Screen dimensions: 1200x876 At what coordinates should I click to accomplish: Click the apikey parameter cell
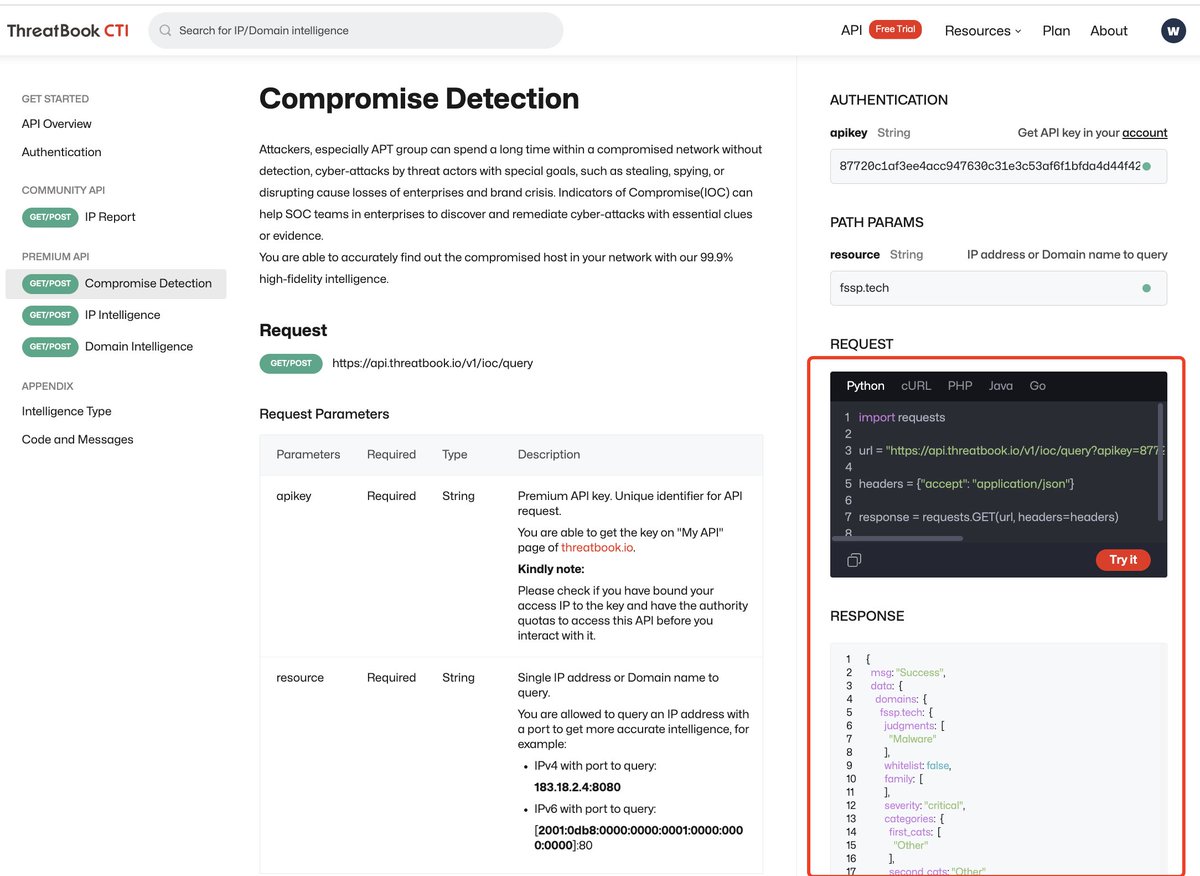point(294,496)
